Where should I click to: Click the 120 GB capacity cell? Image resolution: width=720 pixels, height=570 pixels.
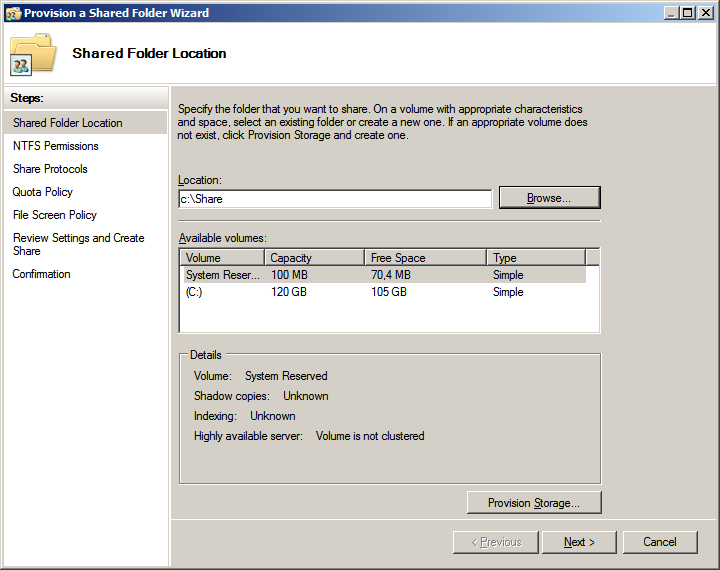[289, 292]
